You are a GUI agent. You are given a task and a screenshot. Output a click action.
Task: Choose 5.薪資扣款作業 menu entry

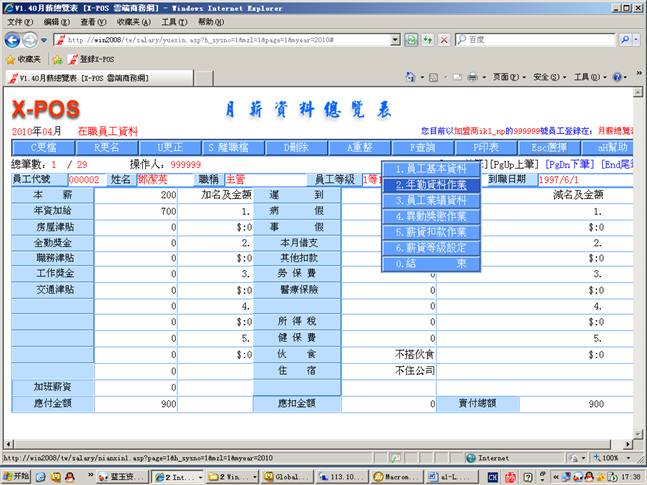(x=431, y=232)
